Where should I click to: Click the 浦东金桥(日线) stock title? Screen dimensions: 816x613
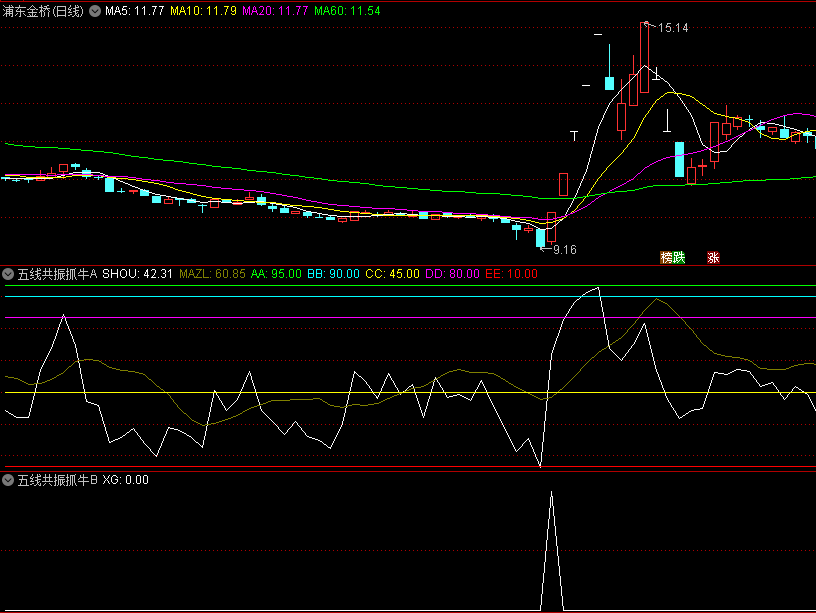click(43, 11)
